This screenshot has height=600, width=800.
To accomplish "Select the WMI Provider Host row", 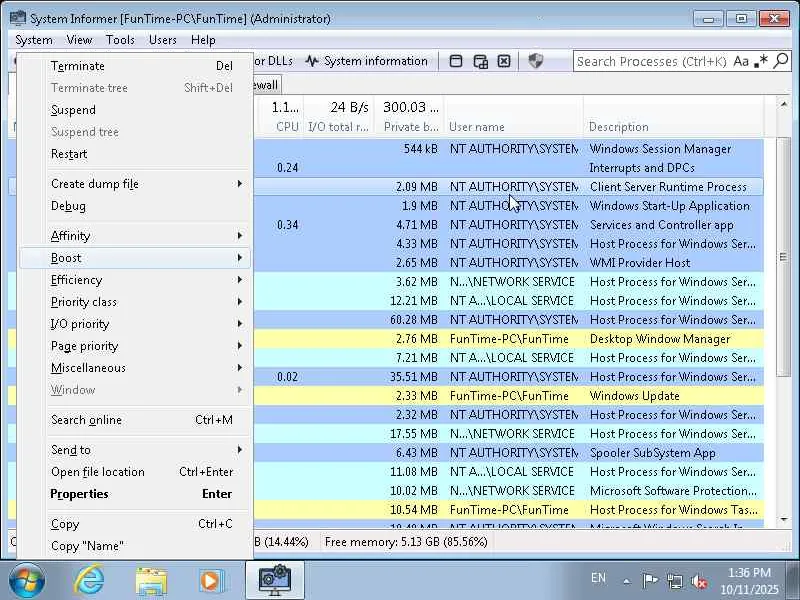I will [x=509, y=263].
